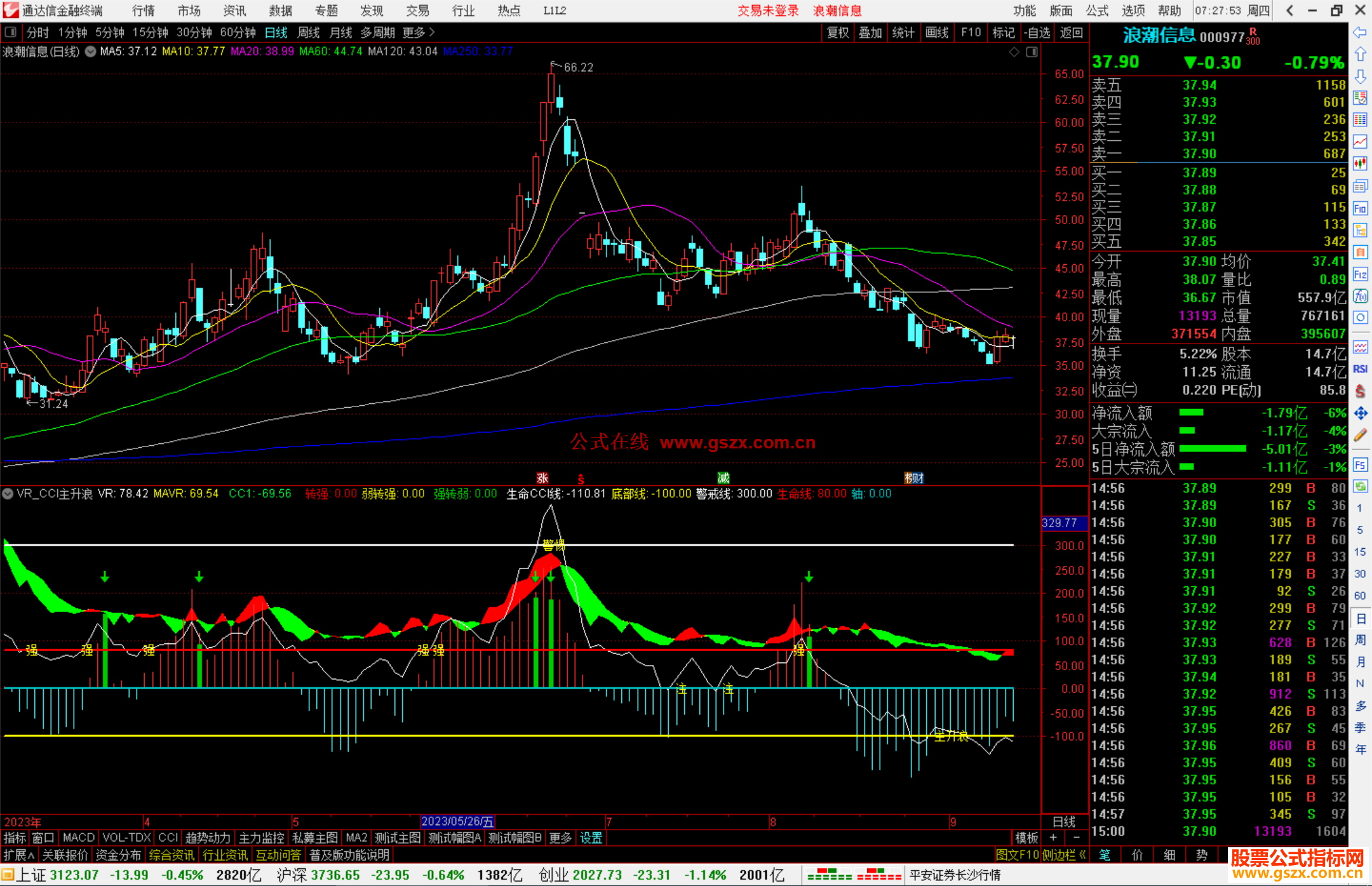
Task: Open the F10 company info sidebar icon
Action: [x=1360, y=208]
